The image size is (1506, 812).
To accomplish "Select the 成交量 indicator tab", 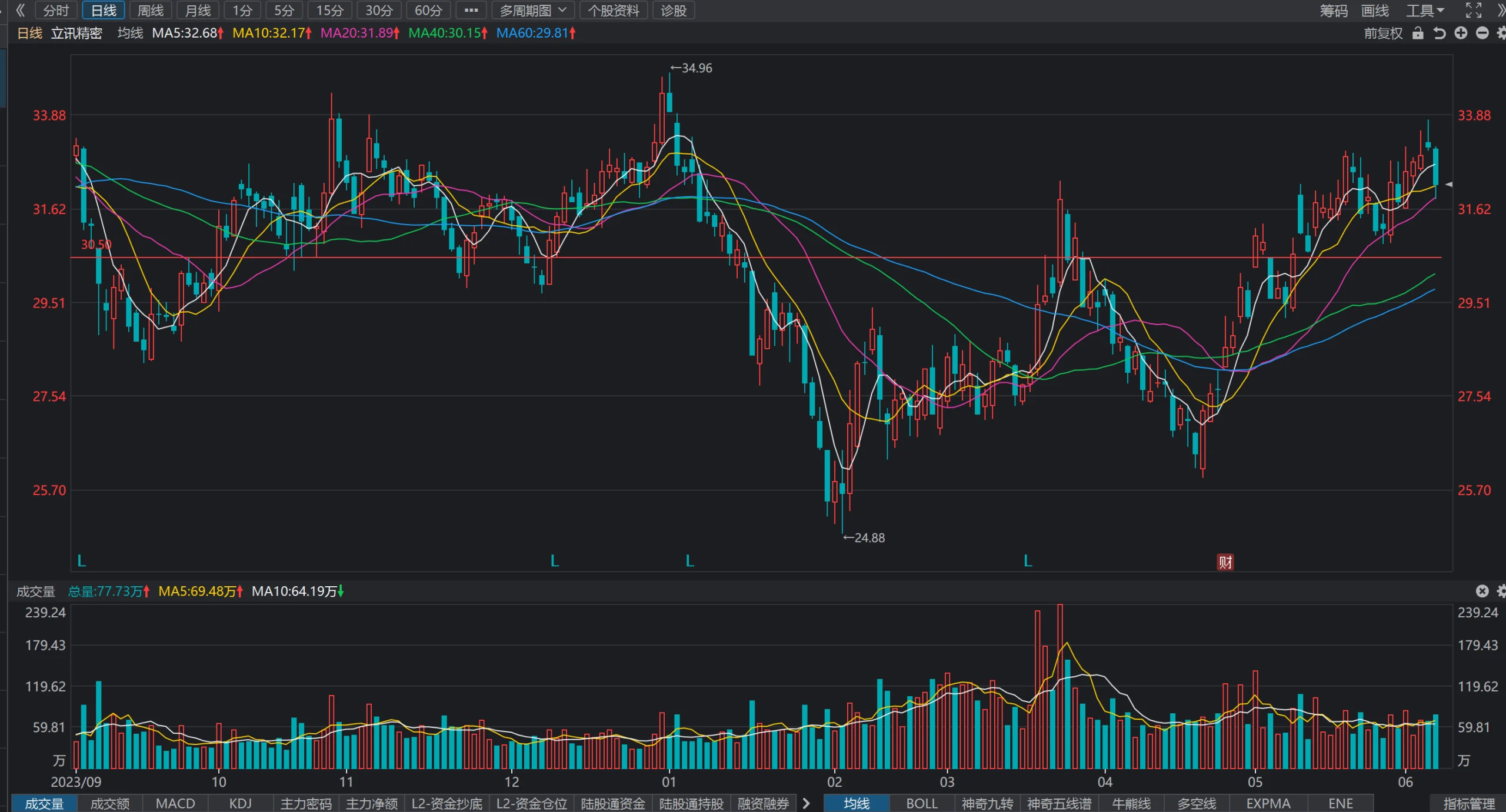I will tap(44, 803).
